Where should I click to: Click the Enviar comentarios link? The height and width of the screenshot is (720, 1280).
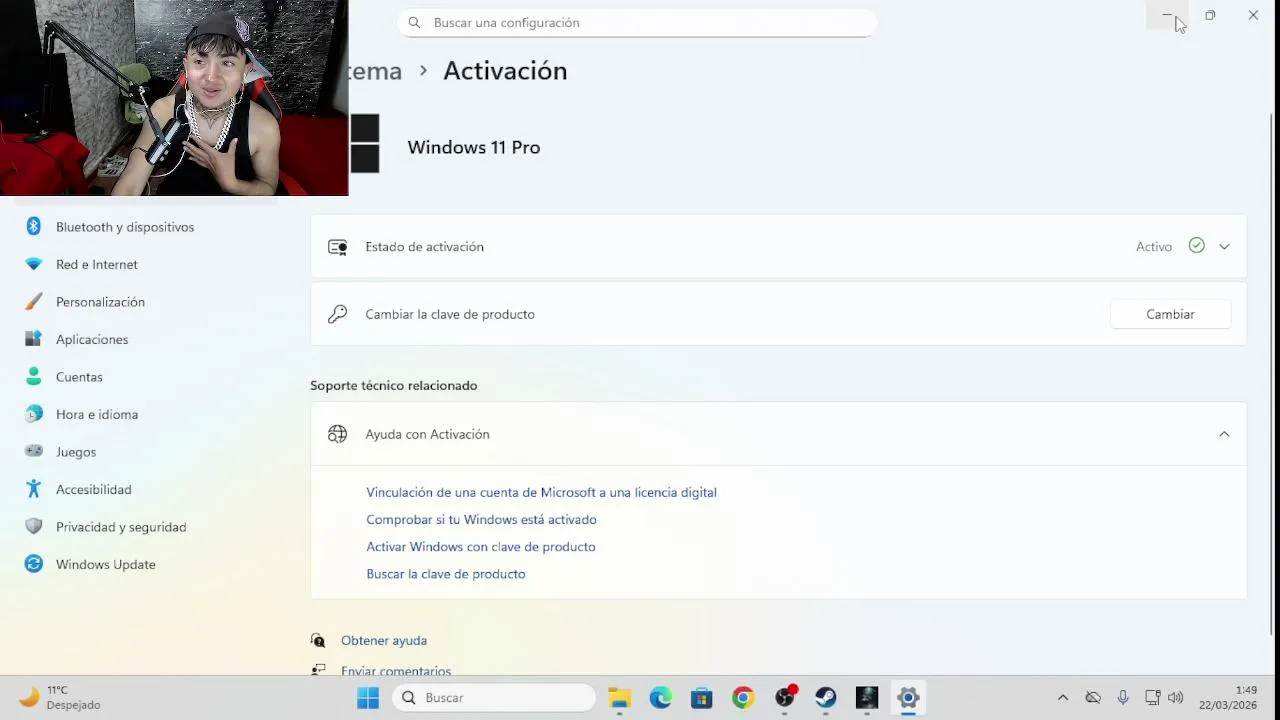point(396,670)
